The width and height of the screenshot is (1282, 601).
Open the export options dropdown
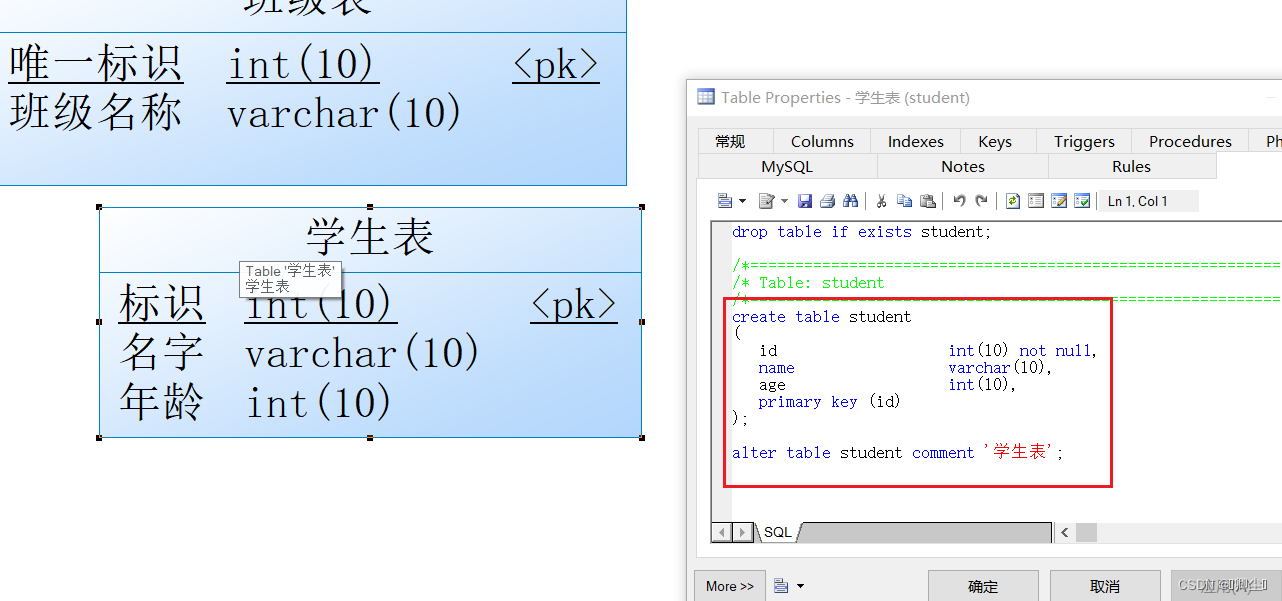point(740,201)
